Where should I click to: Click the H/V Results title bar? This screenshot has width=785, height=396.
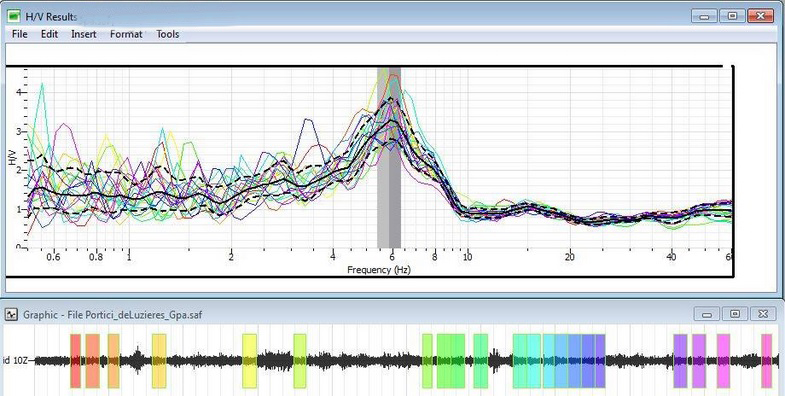[x=350, y=16]
